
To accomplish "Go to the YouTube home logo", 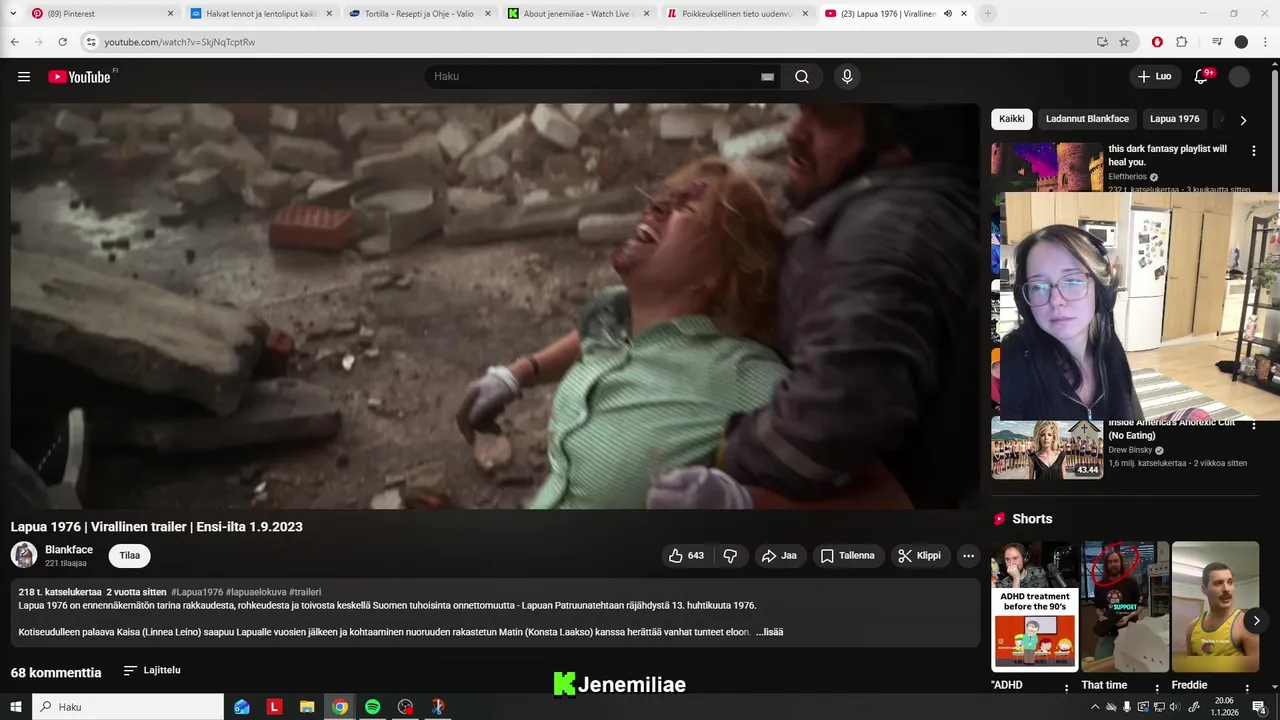I will [x=80, y=77].
